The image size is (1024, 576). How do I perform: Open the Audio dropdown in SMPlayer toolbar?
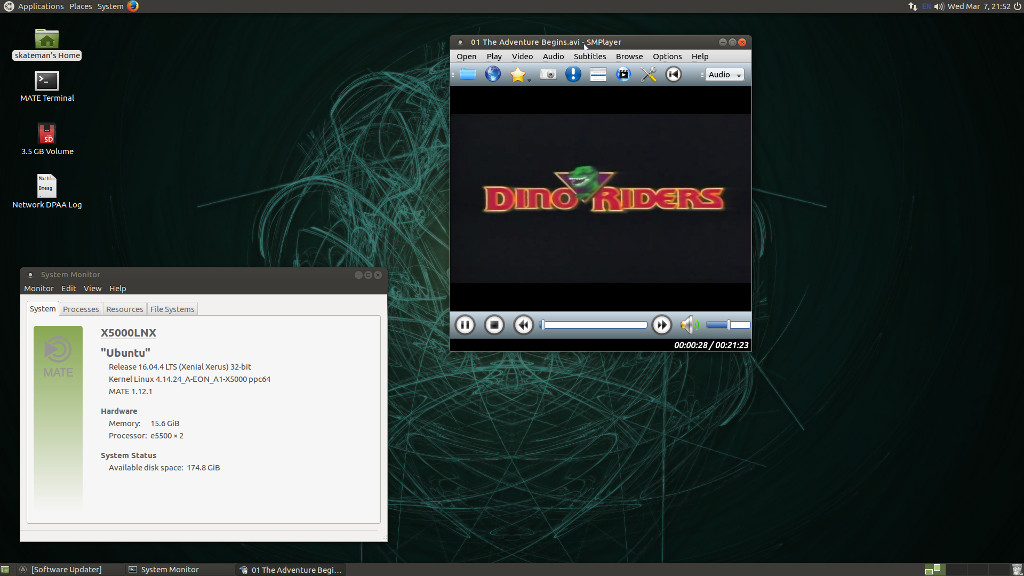point(724,74)
